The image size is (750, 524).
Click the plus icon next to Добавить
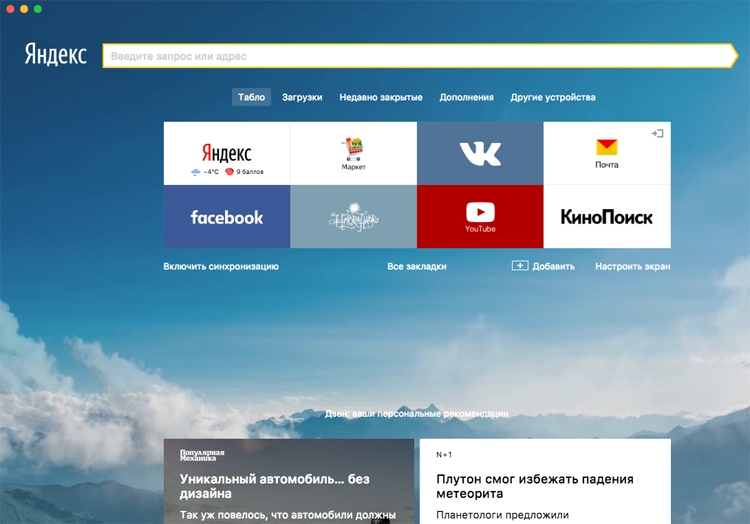click(520, 265)
